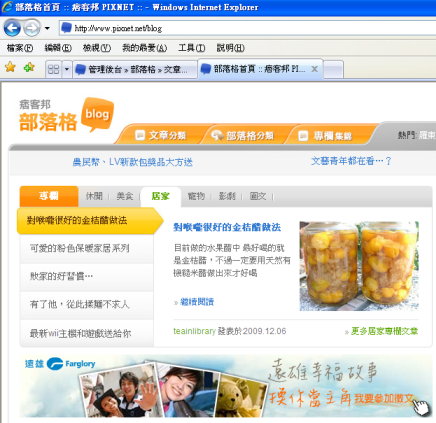Click the browser Back arrow button
Screen dimensions: 436x423
[x=12, y=28]
